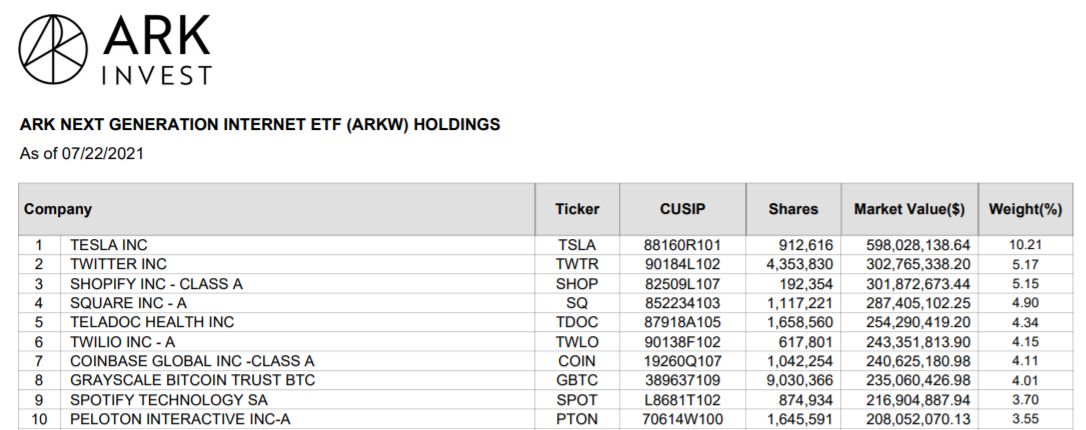Click the Market Value($) column header
Image resolution: width=1086 pixels, height=430 pixels.
click(909, 209)
